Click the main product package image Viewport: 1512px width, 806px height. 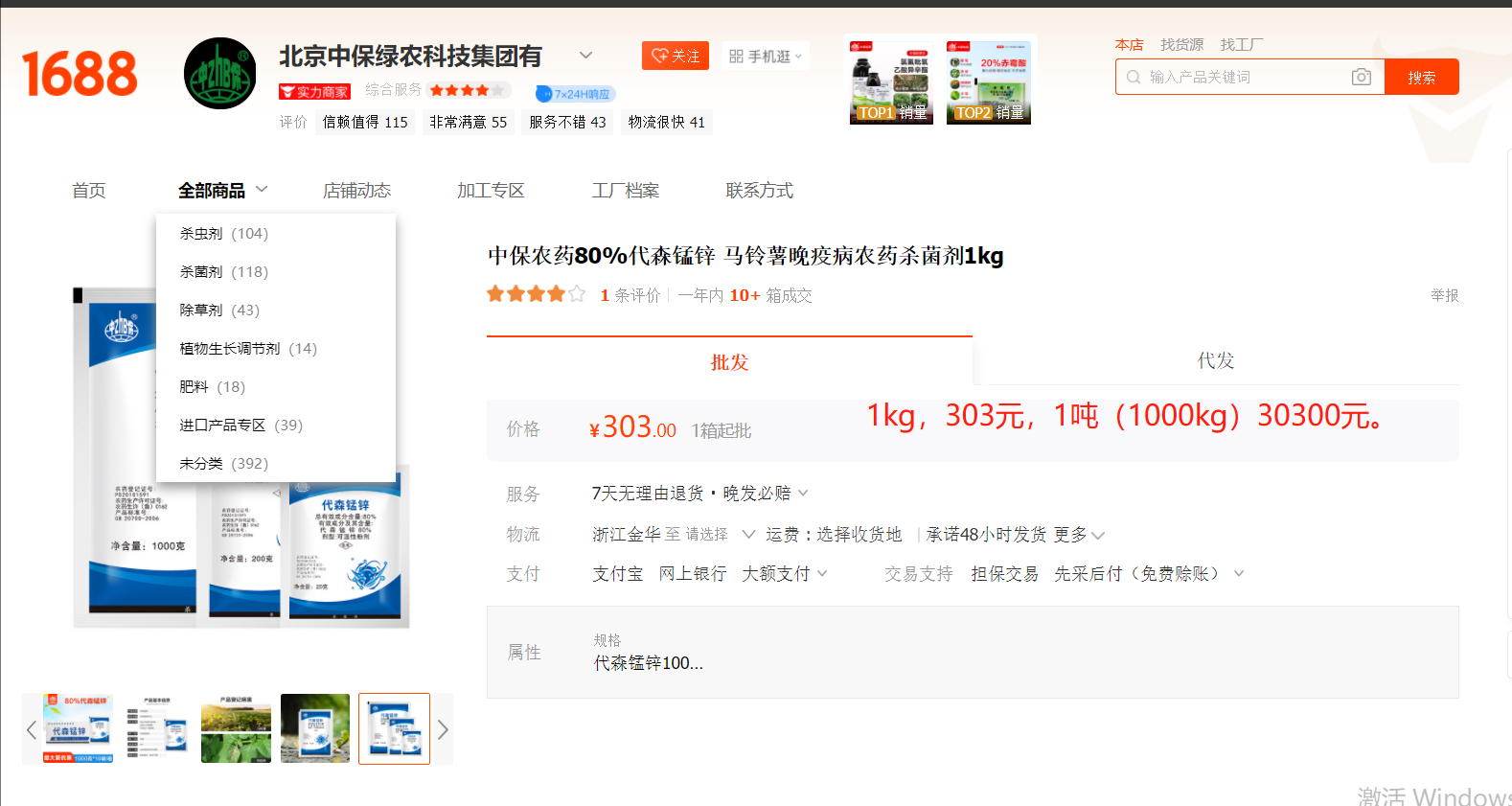pyautogui.click(x=241, y=458)
